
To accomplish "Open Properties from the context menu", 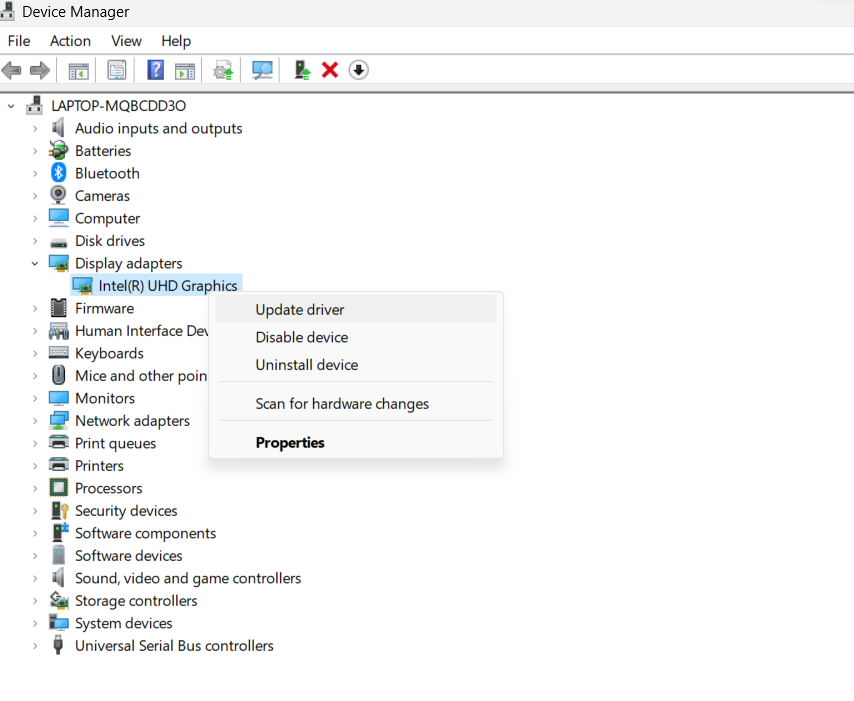I will pos(356,442).
